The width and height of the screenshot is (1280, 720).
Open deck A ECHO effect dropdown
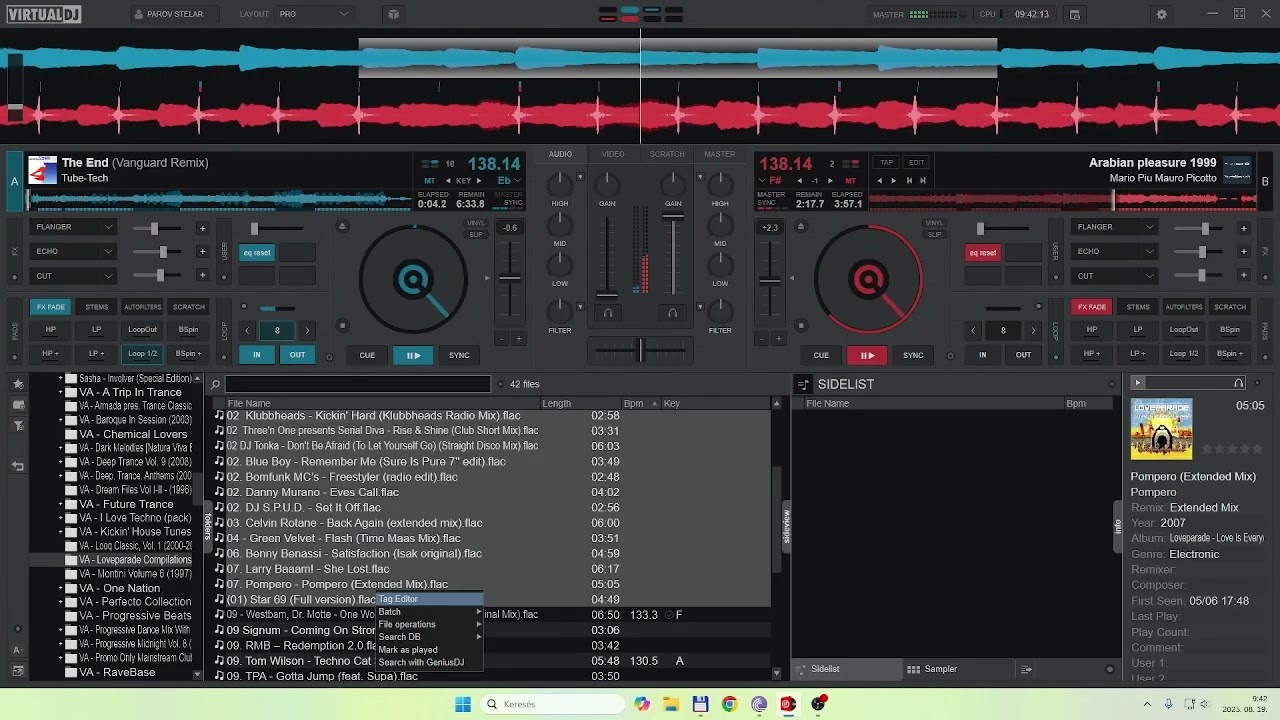coord(75,251)
